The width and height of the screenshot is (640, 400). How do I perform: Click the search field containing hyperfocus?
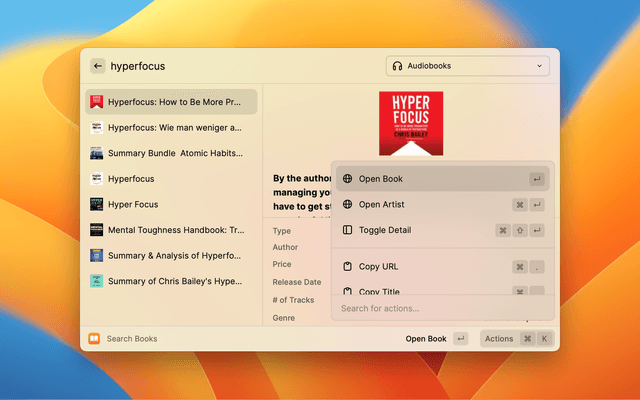coord(240,66)
